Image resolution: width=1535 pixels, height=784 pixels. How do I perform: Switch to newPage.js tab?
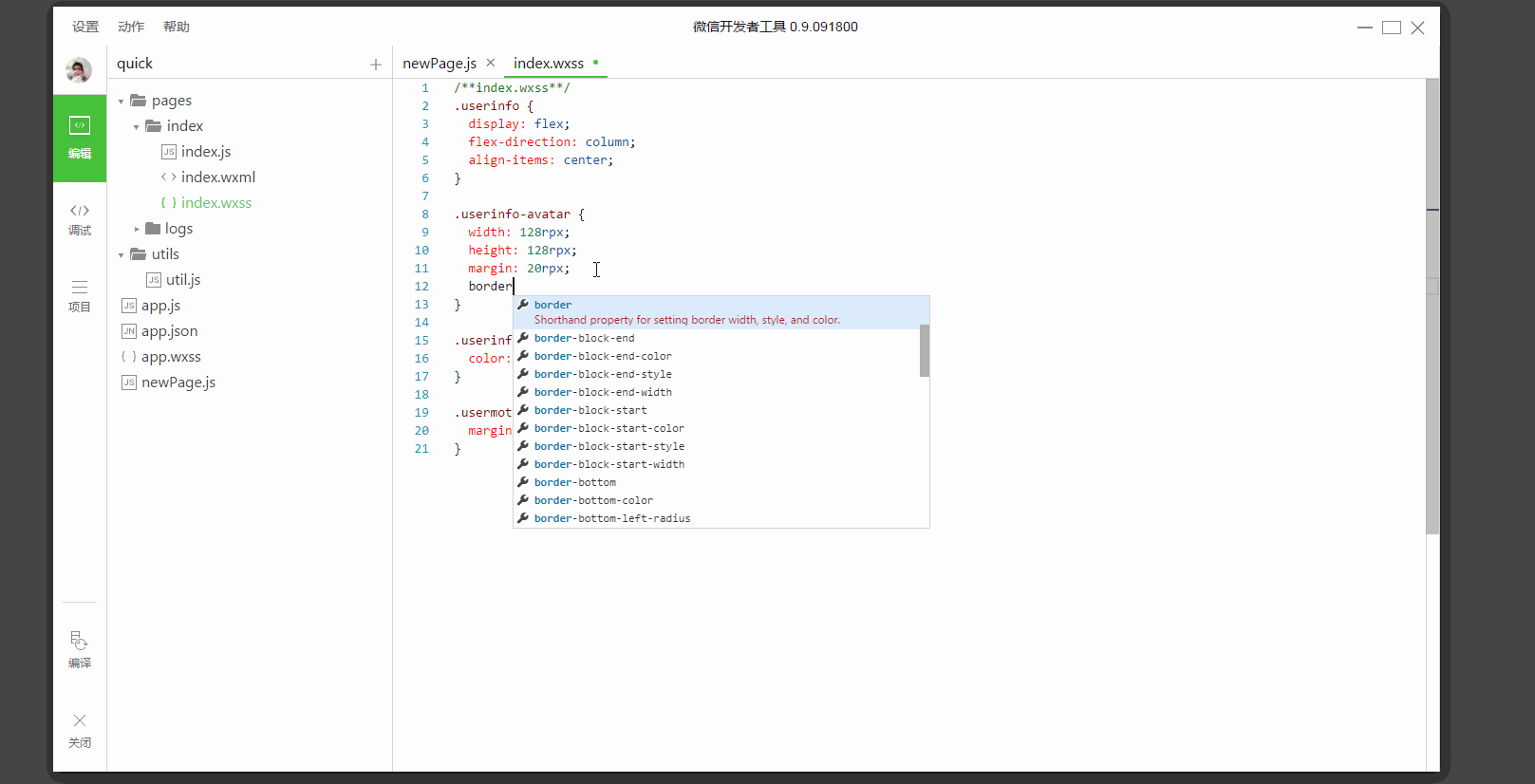(x=440, y=64)
